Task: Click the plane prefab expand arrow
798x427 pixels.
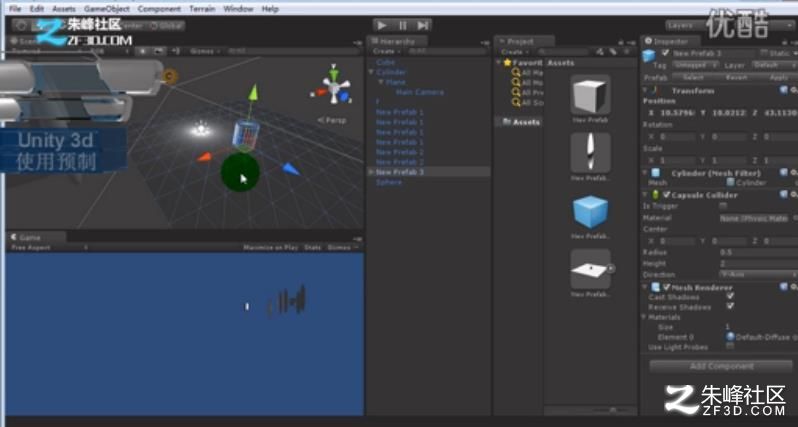Action: tap(611, 268)
